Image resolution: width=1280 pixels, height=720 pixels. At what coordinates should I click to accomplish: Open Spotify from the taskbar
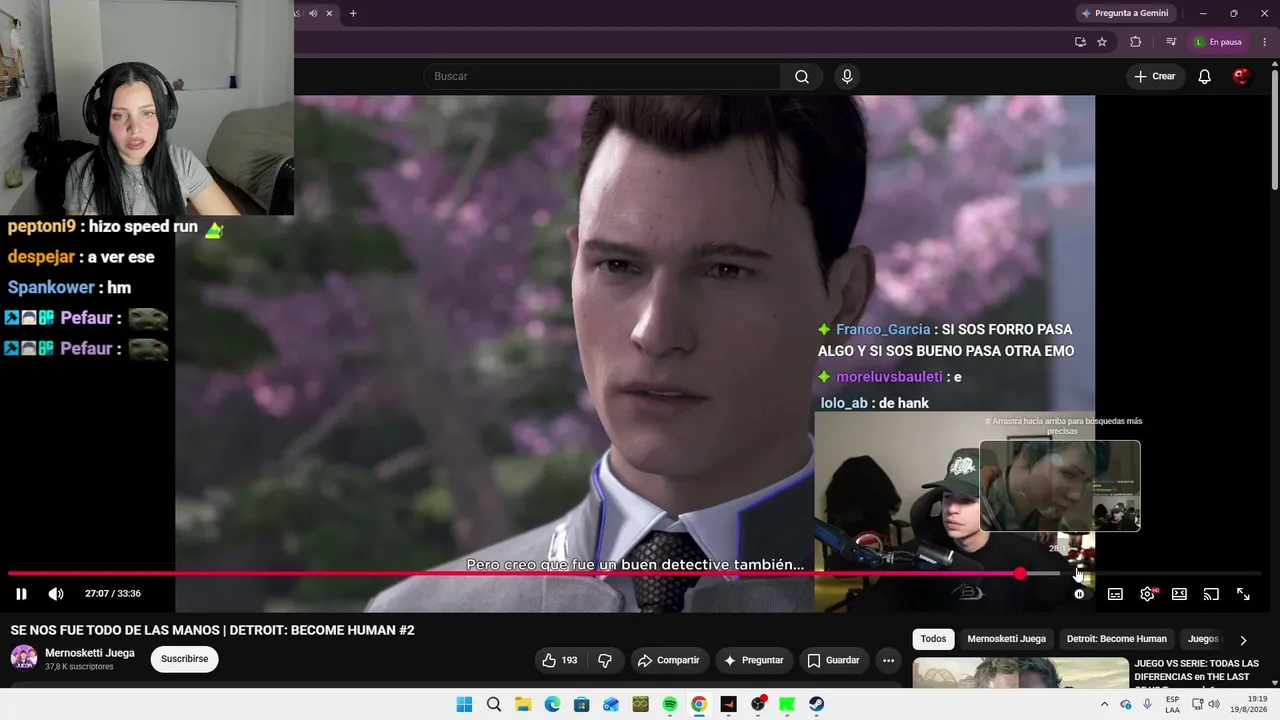tap(670, 704)
